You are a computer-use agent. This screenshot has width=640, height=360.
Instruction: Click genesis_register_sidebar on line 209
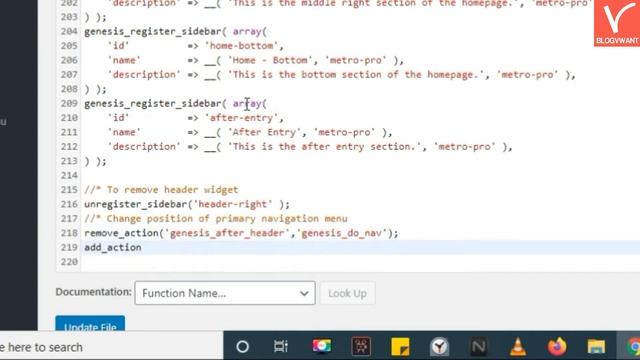(153, 104)
